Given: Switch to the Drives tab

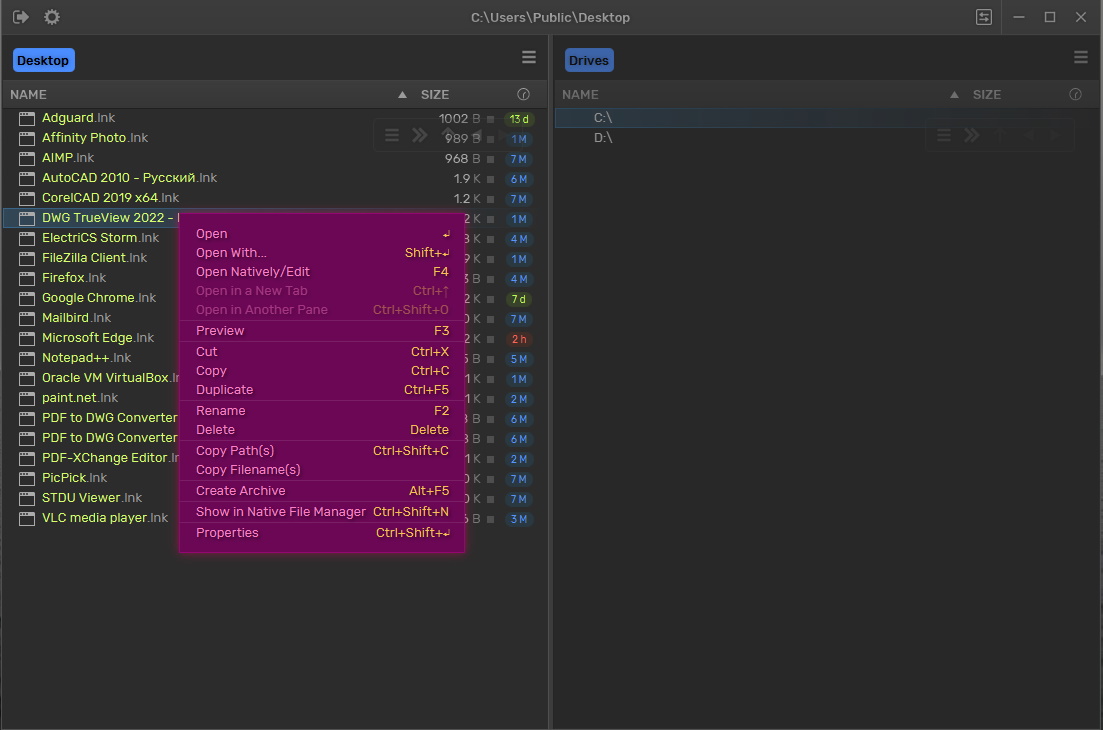Looking at the screenshot, I should tap(588, 60).
